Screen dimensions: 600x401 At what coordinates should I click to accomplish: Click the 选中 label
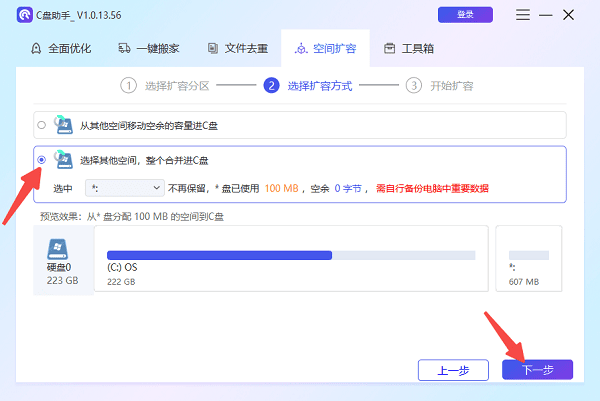62,188
